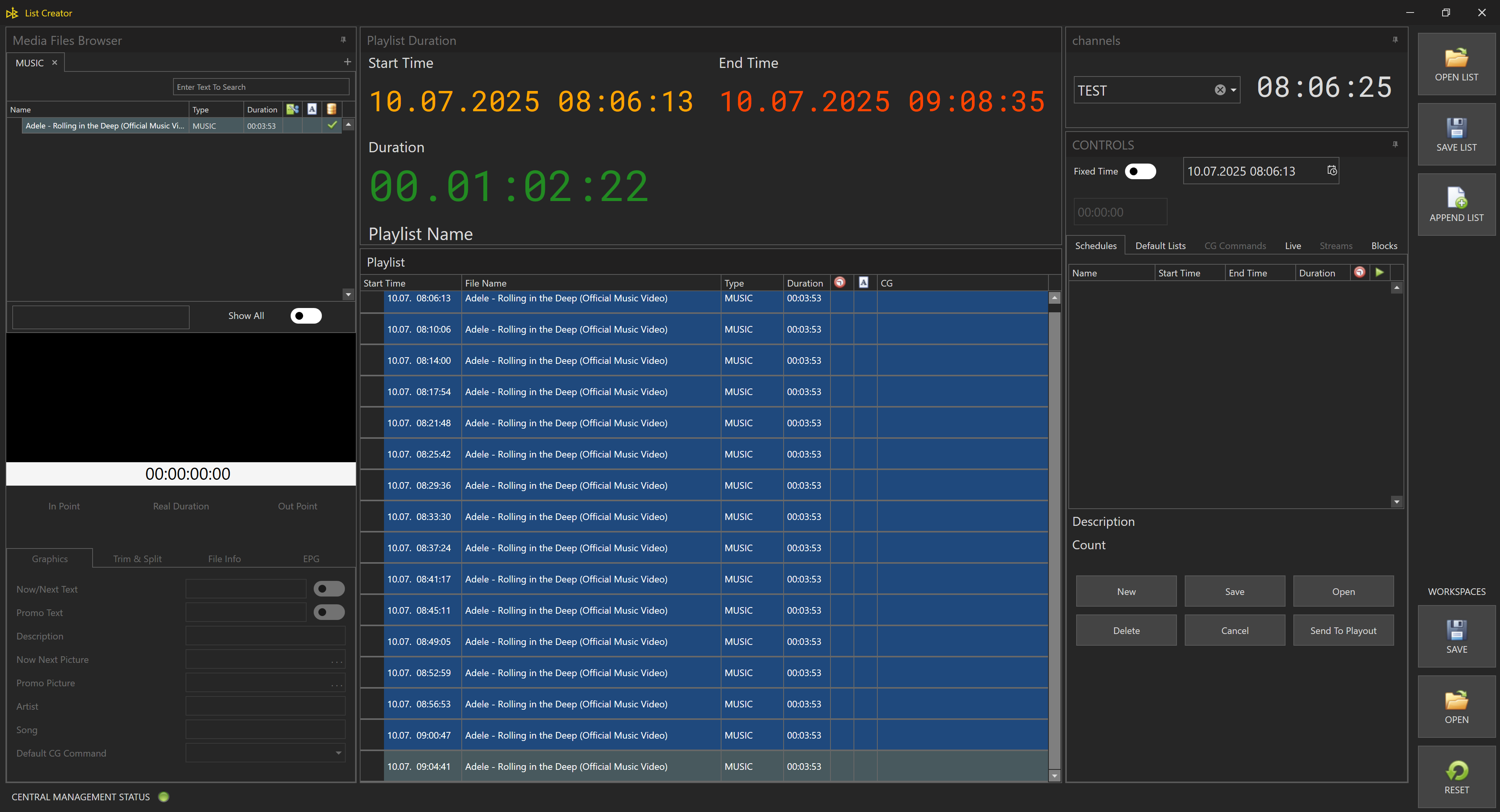Click the Save schedule button
The width and height of the screenshot is (1500, 812).
1234,591
